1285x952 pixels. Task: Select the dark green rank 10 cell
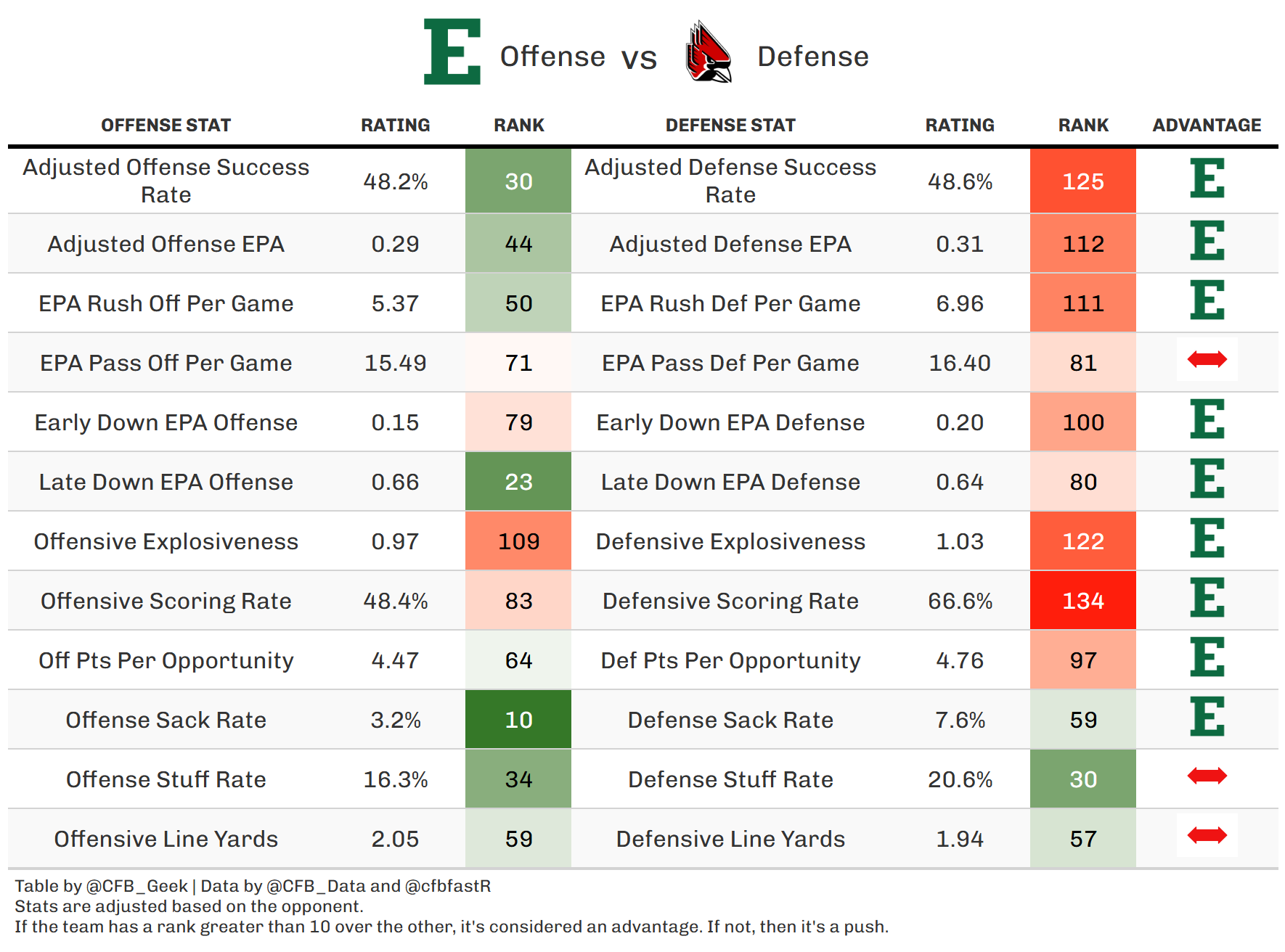click(518, 720)
